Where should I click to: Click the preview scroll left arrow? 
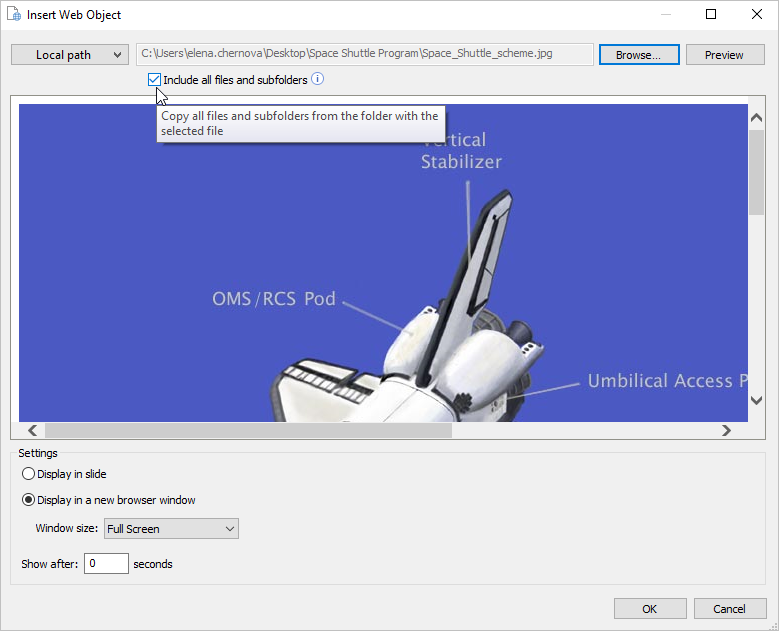[32, 431]
